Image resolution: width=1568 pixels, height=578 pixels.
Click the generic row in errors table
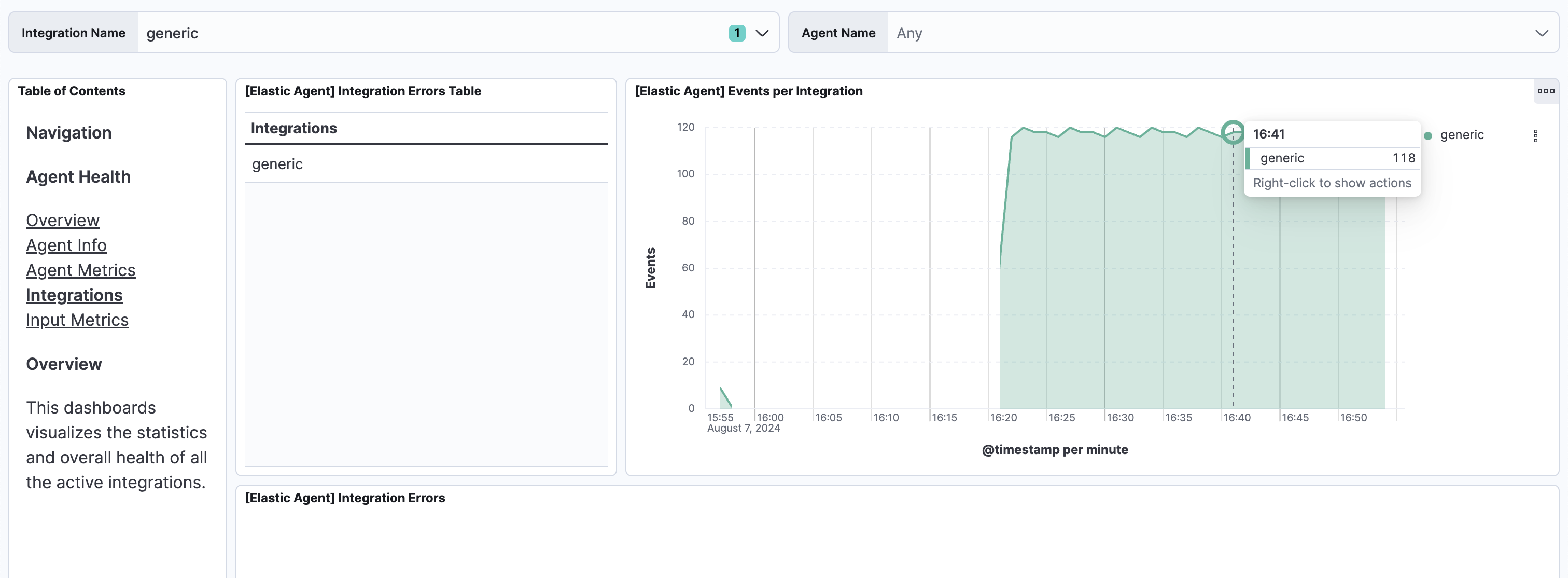click(277, 164)
